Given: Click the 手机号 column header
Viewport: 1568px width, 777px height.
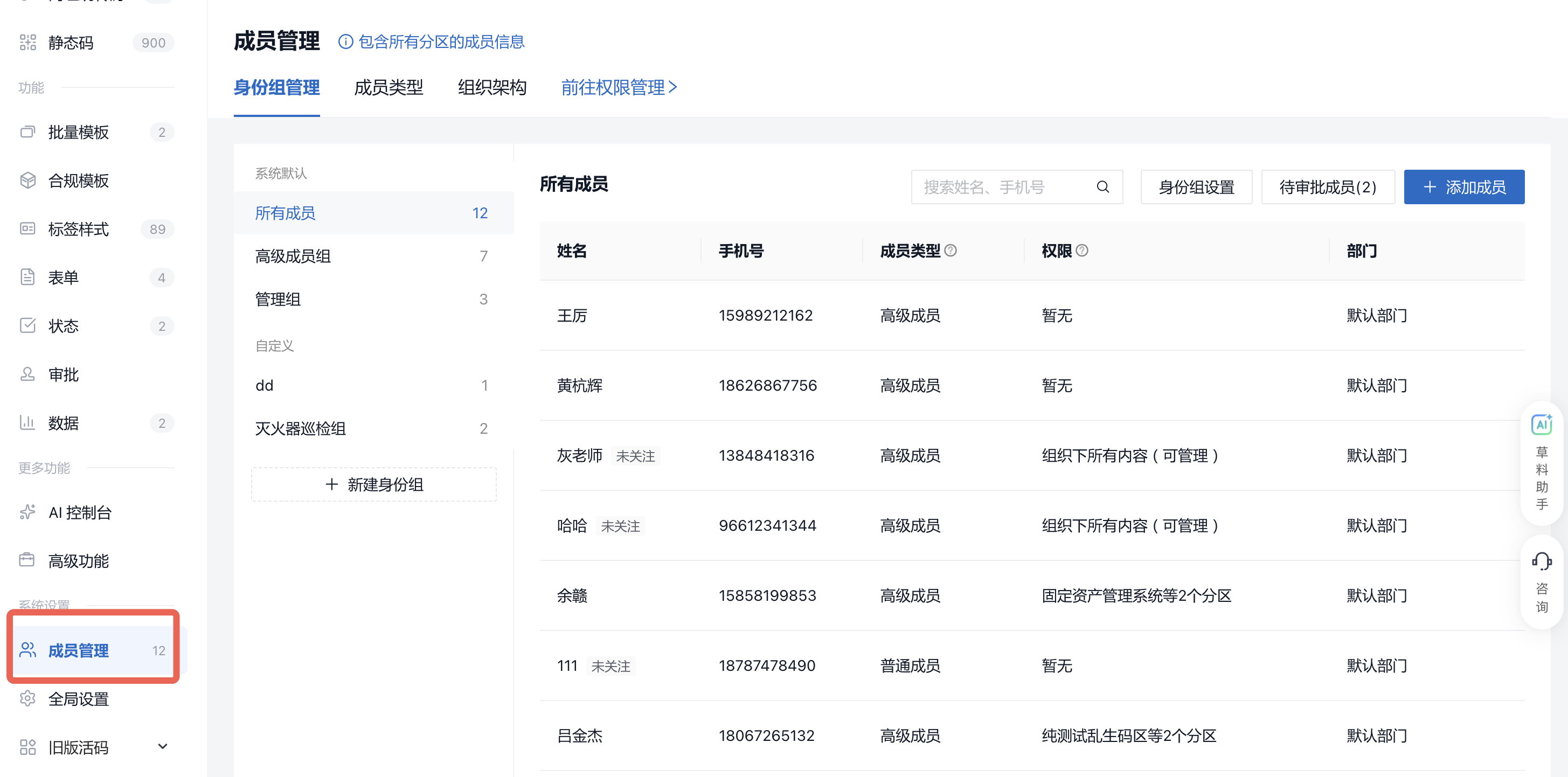Looking at the screenshot, I should (741, 251).
